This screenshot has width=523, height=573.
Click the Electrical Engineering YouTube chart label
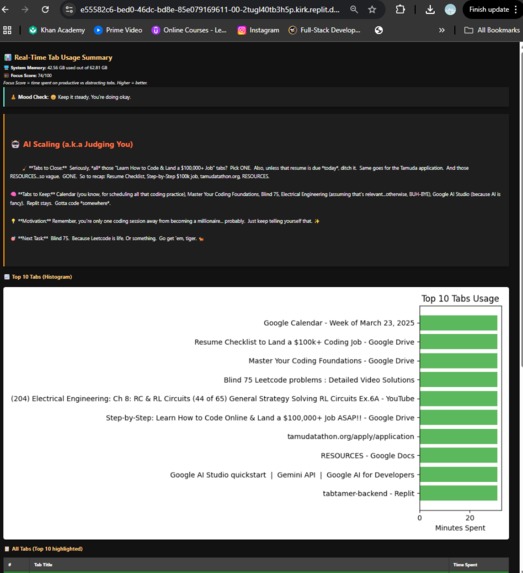click(213, 399)
